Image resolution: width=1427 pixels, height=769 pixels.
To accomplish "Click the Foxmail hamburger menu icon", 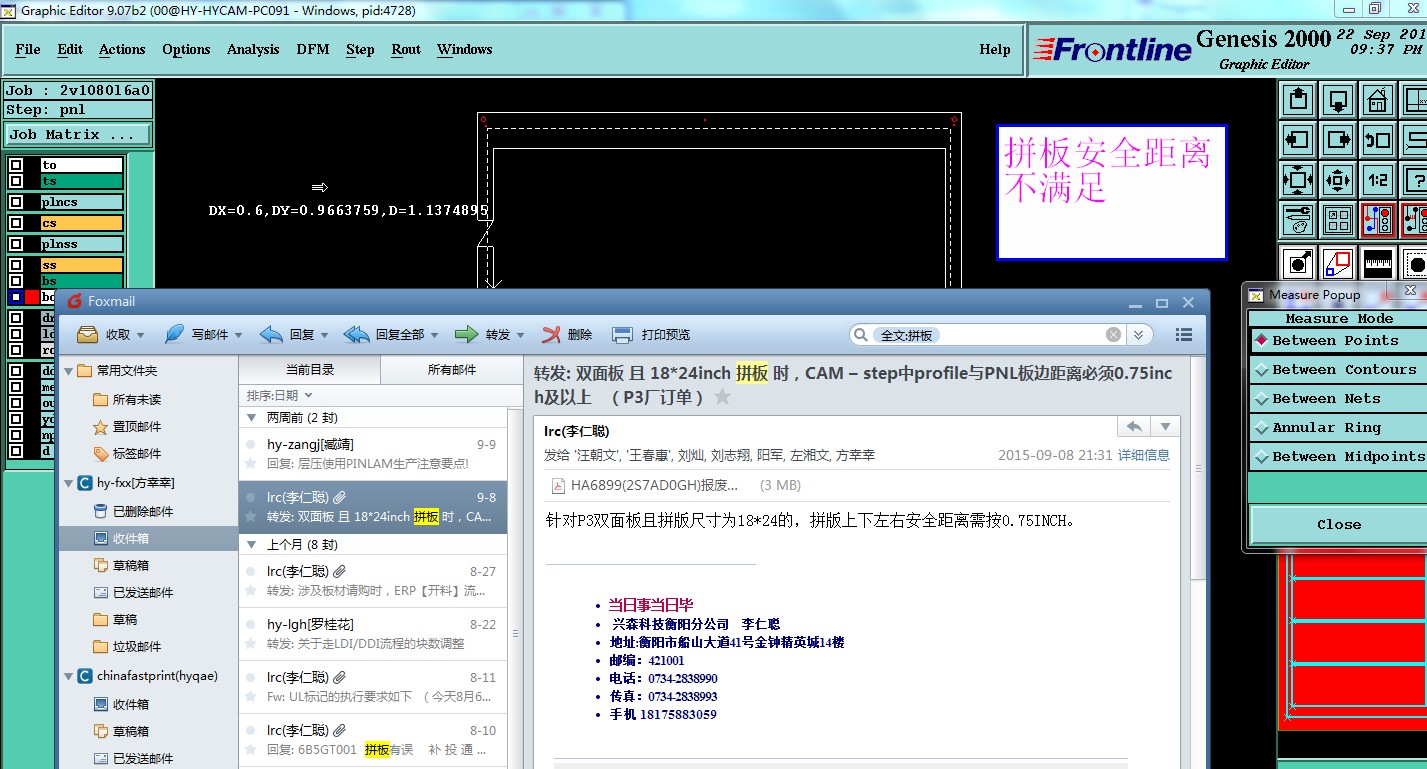I will click(x=1184, y=335).
